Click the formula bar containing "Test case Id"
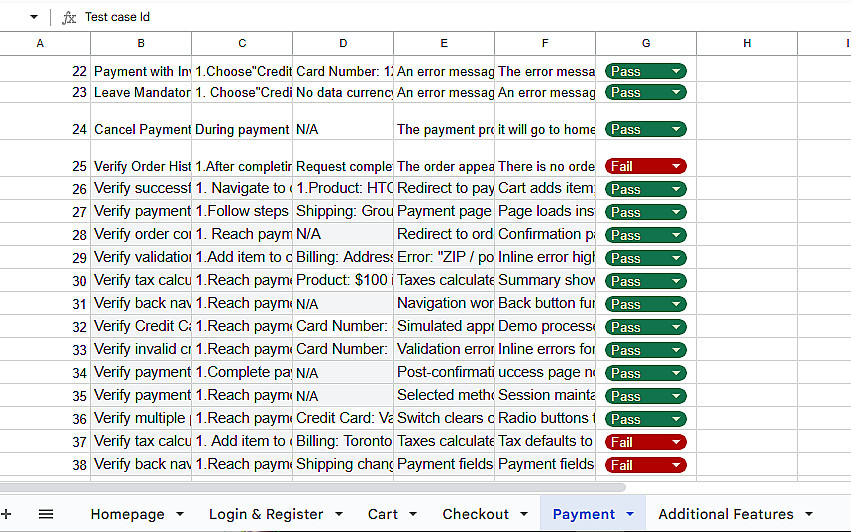This screenshot has width=851, height=532. 400,17
